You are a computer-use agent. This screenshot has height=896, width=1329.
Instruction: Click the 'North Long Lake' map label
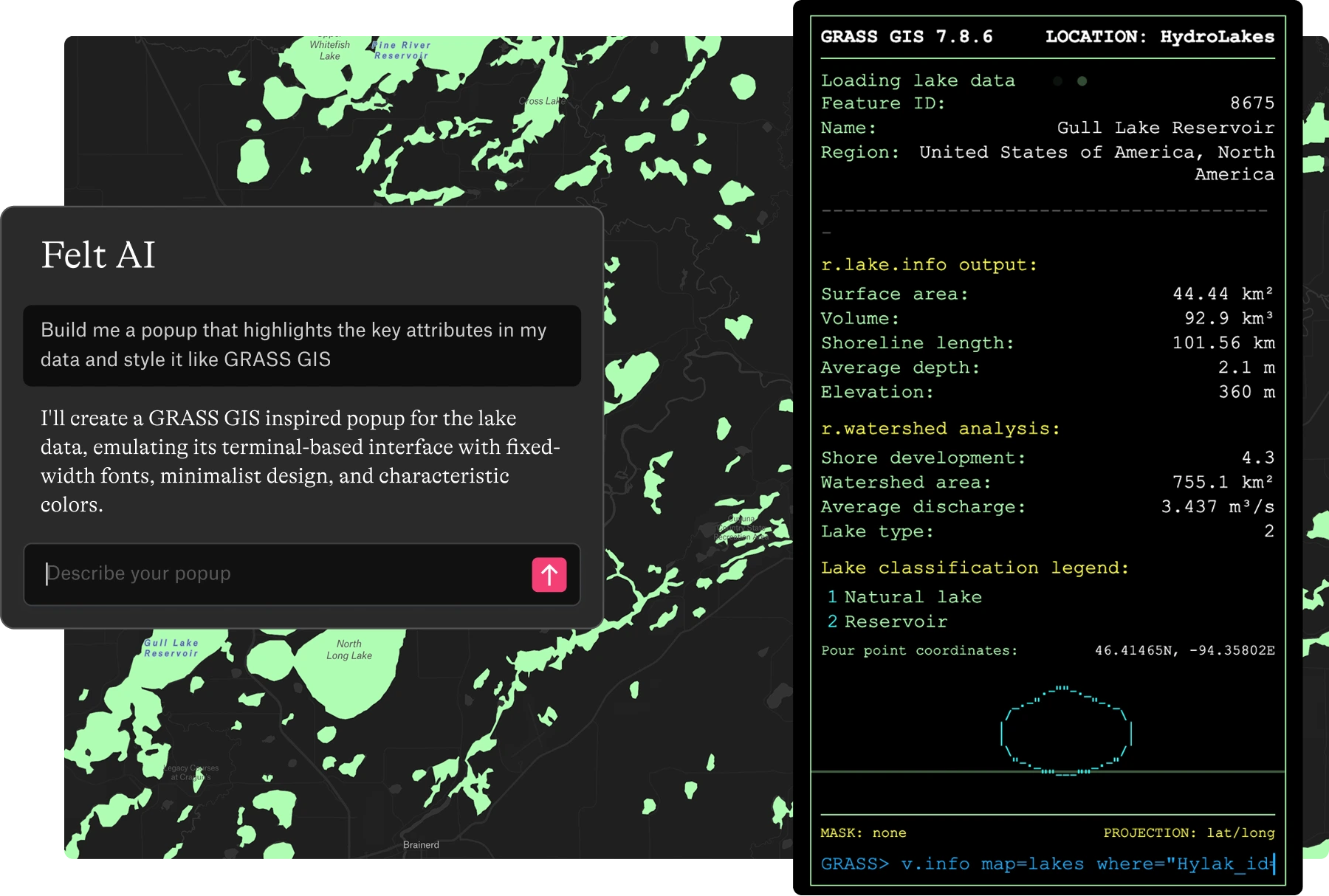click(349, 649)
